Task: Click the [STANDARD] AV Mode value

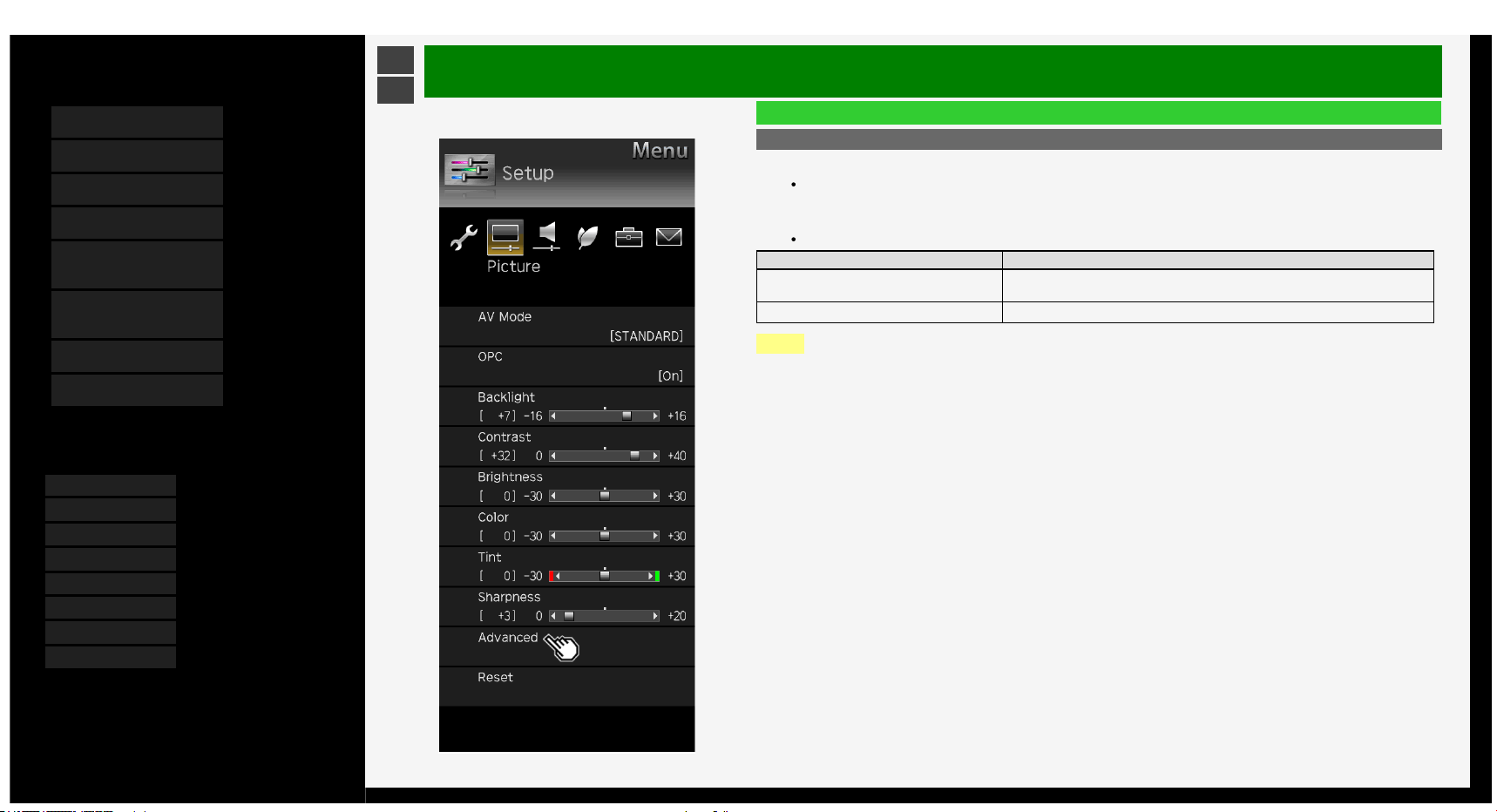Action: (x=647, y=336)
